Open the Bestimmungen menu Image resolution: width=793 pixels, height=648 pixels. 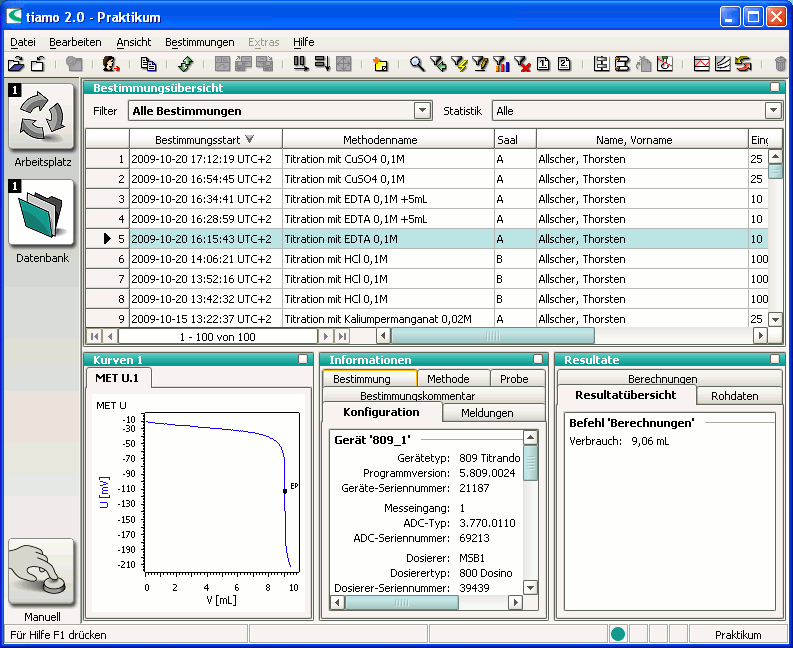199,42
